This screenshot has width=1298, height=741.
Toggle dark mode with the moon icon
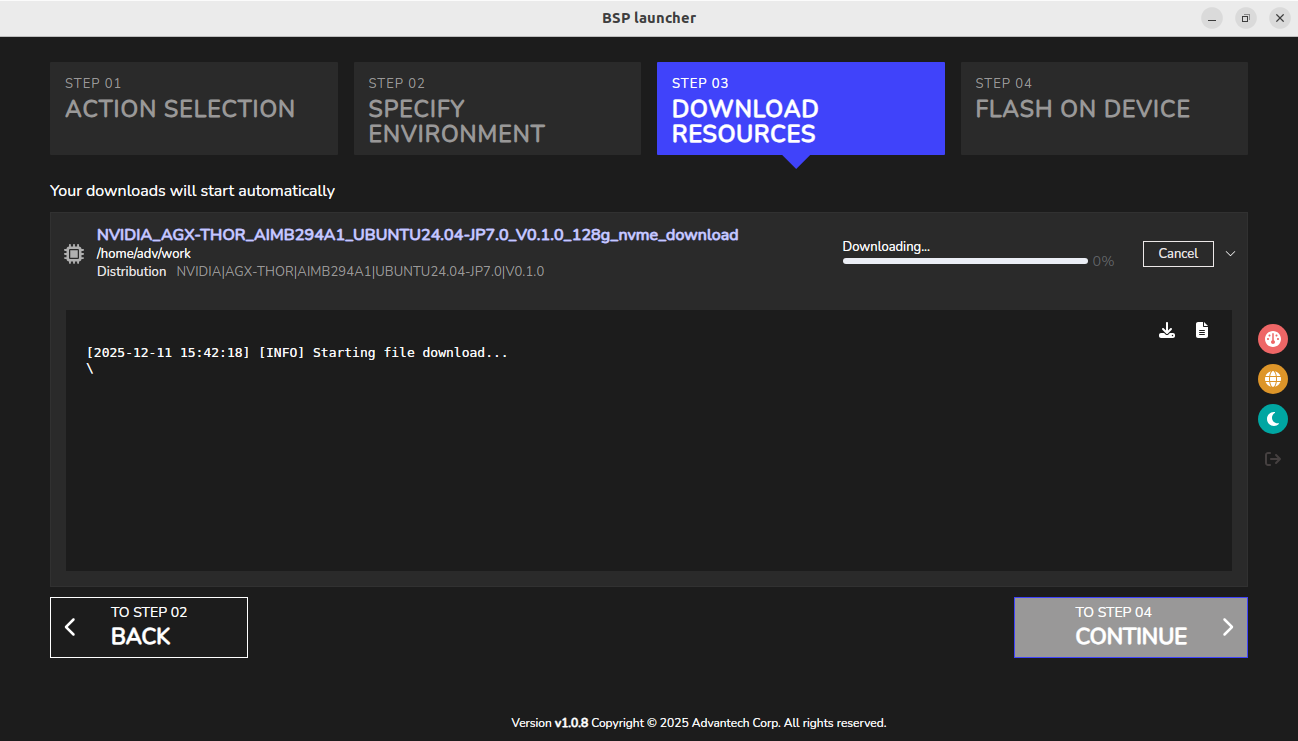click(x=1272, y=418)
